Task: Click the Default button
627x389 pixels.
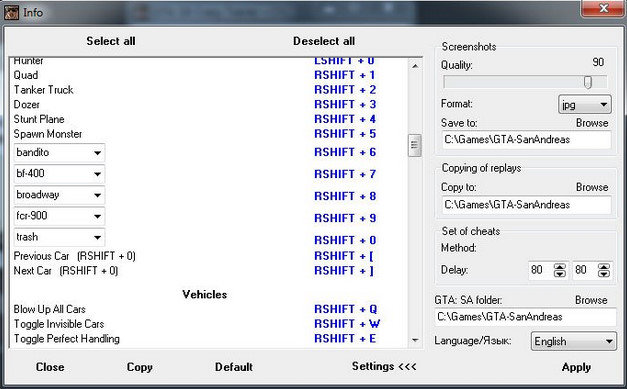Action: coord(234,367)
